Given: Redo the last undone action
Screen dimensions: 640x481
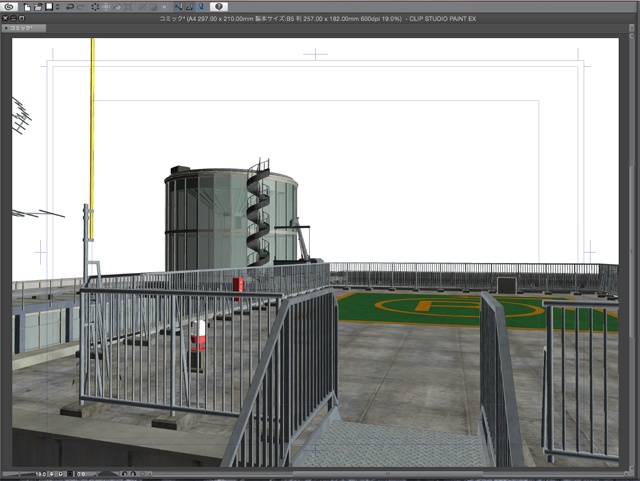Looking at the screenshot, I should pos(81,7).
